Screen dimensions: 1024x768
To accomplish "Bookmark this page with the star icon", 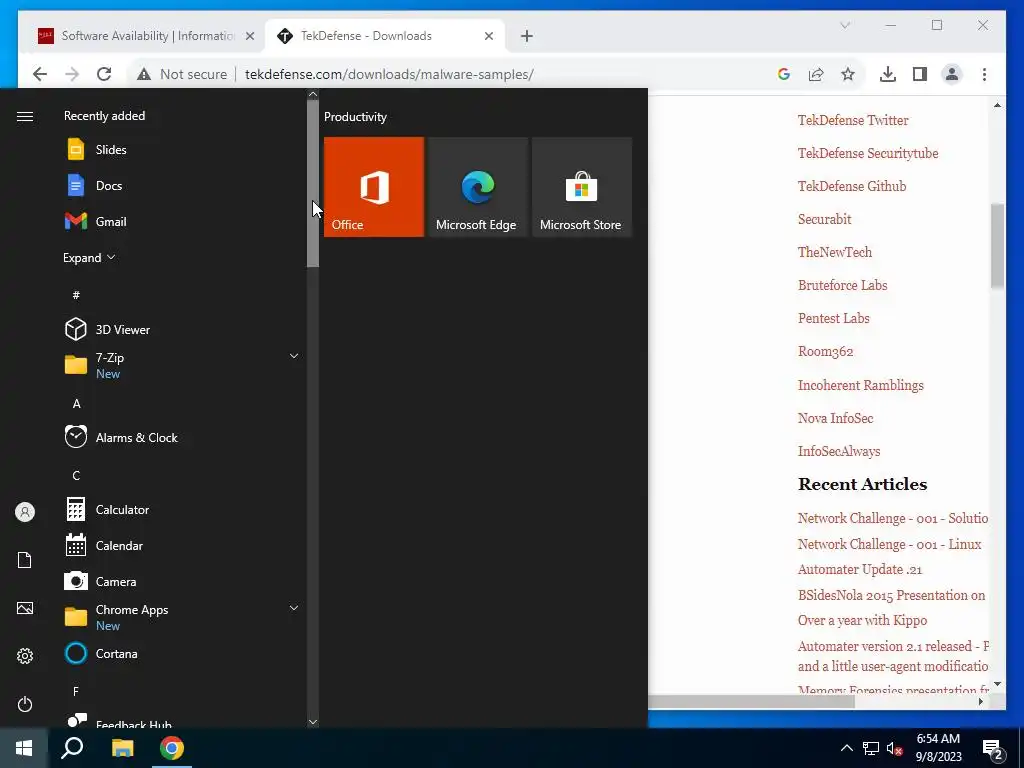I will click(848, 74).
